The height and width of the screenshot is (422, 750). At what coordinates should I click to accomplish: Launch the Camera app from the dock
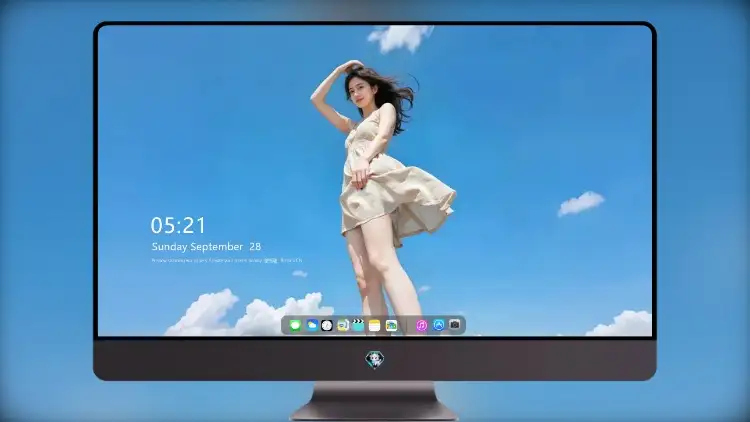click(x=454, y=325)
